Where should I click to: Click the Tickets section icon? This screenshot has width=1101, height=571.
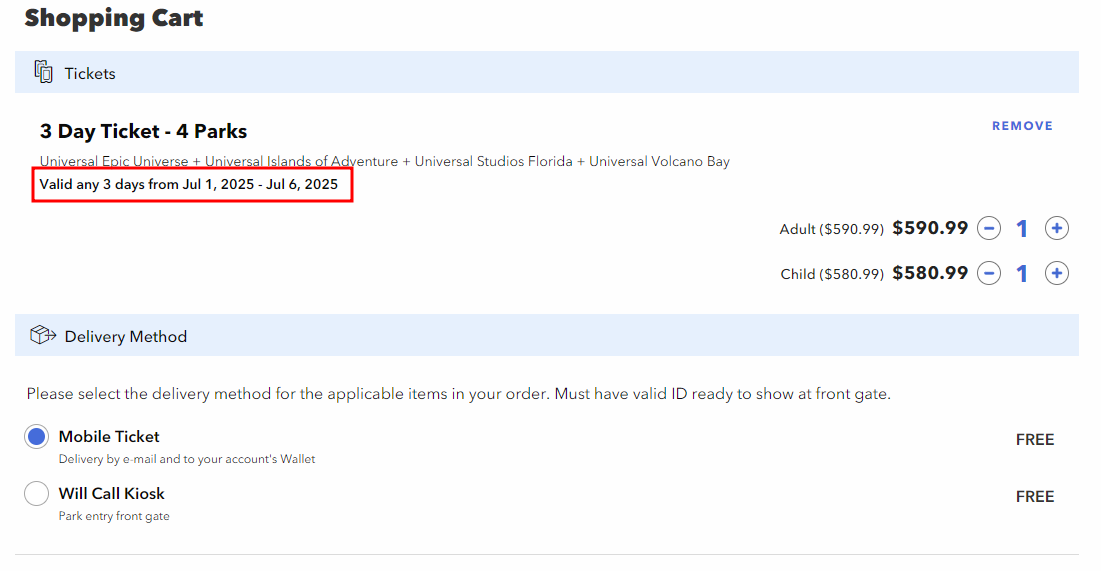(x=44, y=72)
